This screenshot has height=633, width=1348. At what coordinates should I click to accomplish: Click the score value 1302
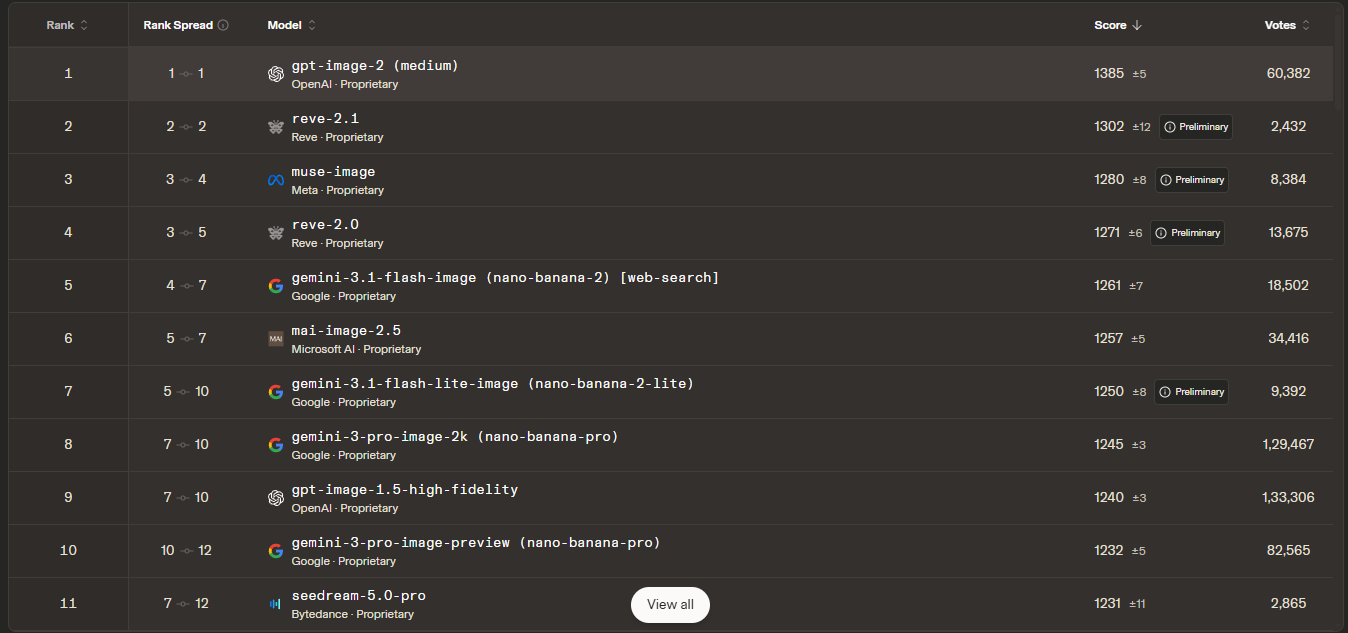[x=1109, y=127]
